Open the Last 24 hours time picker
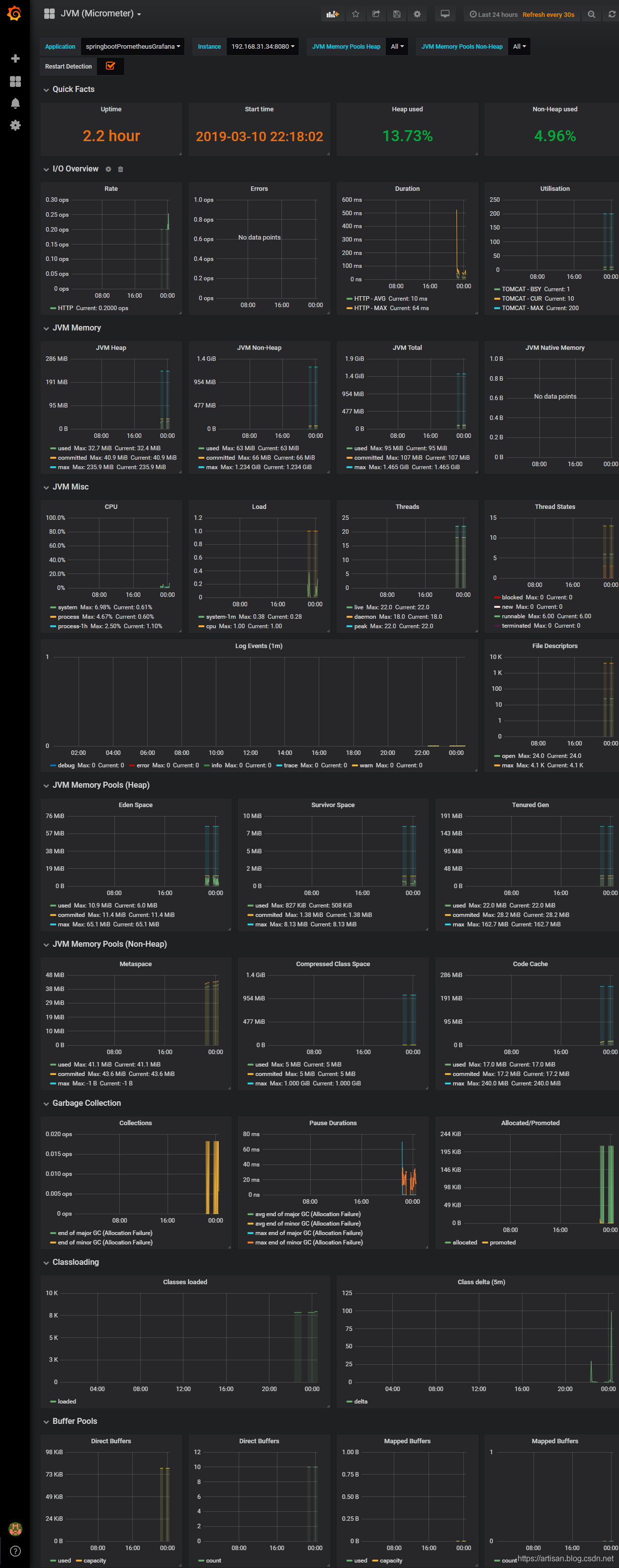Image resolution: width=619 pixels, height=1568 pixels. (494, 14)
